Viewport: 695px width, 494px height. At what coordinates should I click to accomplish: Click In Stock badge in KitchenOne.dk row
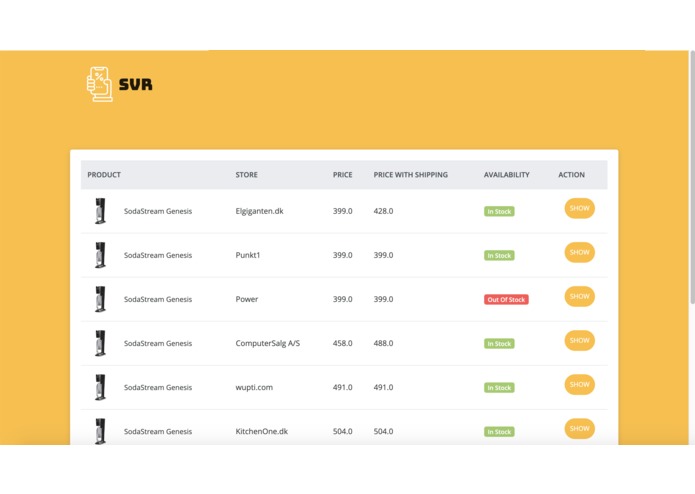[x=499, y=432]
